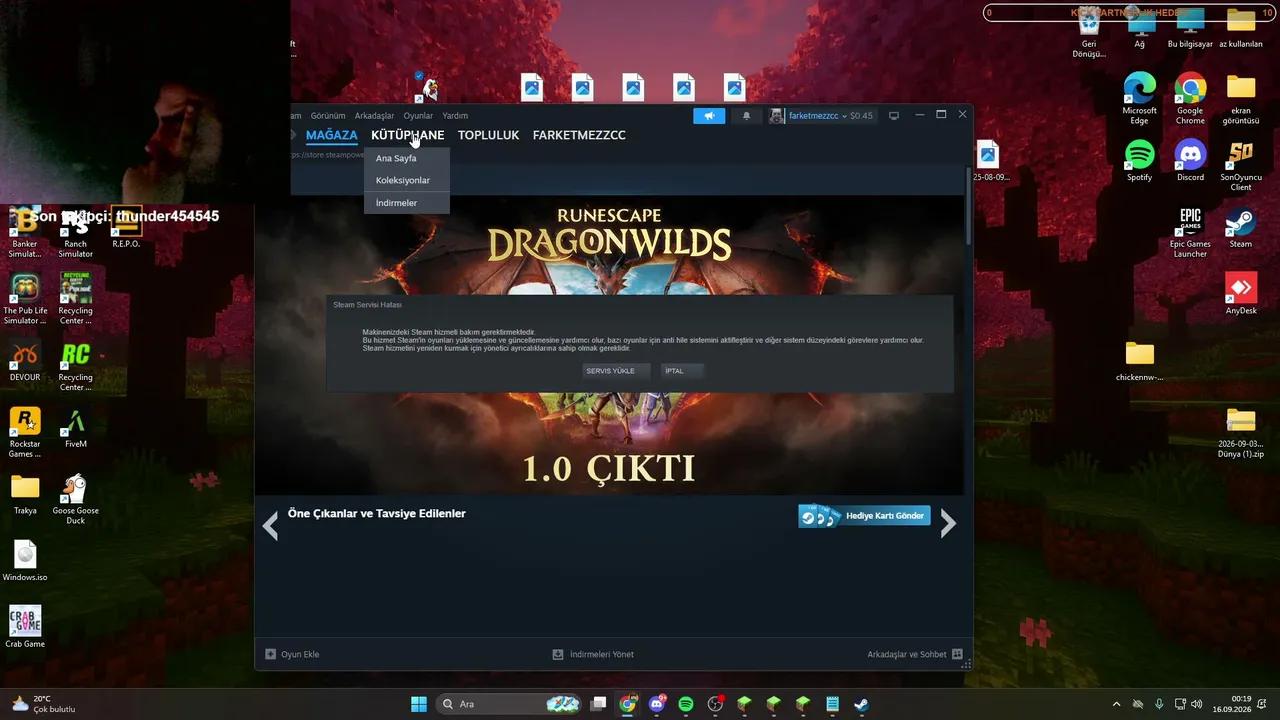Open the Bu bilgisayar desktop icon
The width and height of the screenshot is (1280, 720).
1190,28
